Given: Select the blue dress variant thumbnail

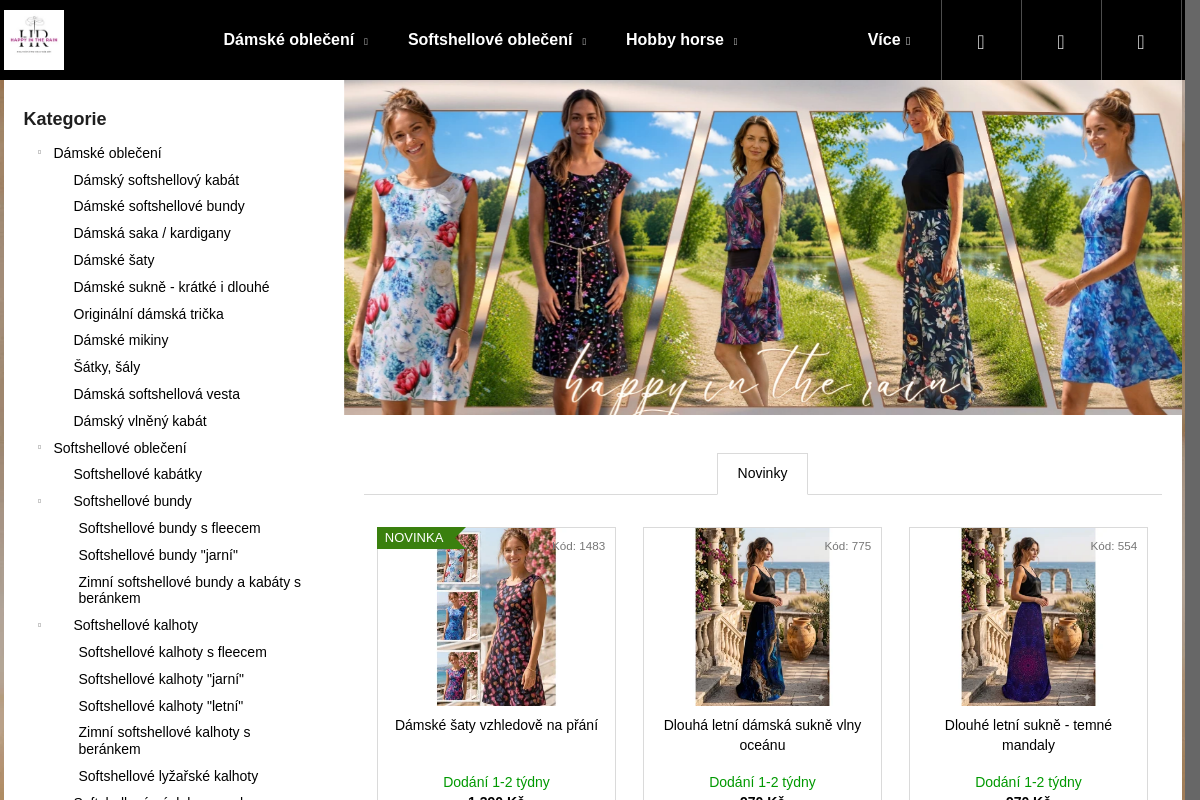Looking at the screenshot, I should point(458,617).
